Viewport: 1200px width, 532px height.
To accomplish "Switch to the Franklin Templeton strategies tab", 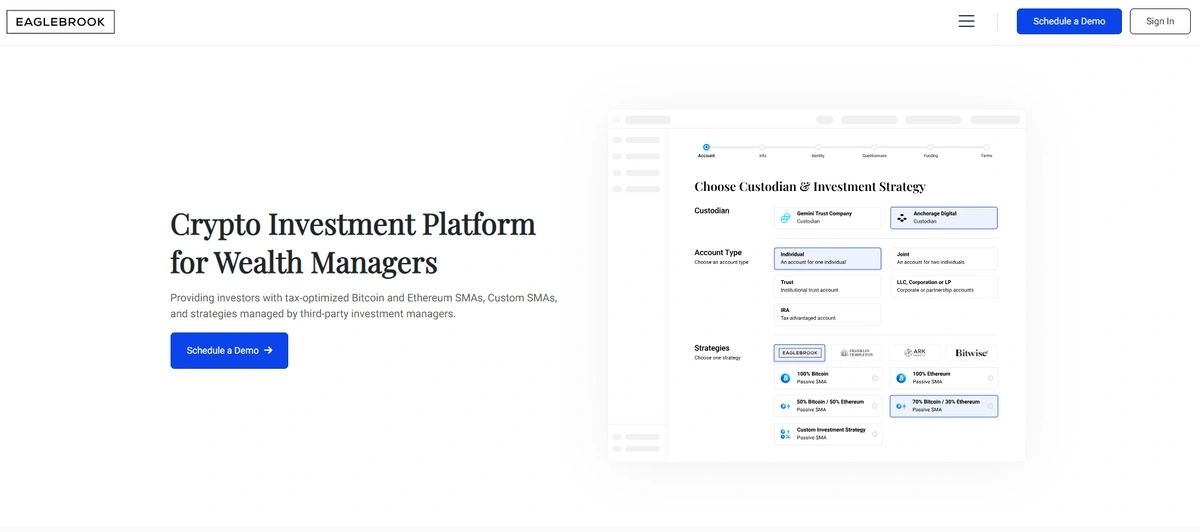I will (x=857, y=353).
